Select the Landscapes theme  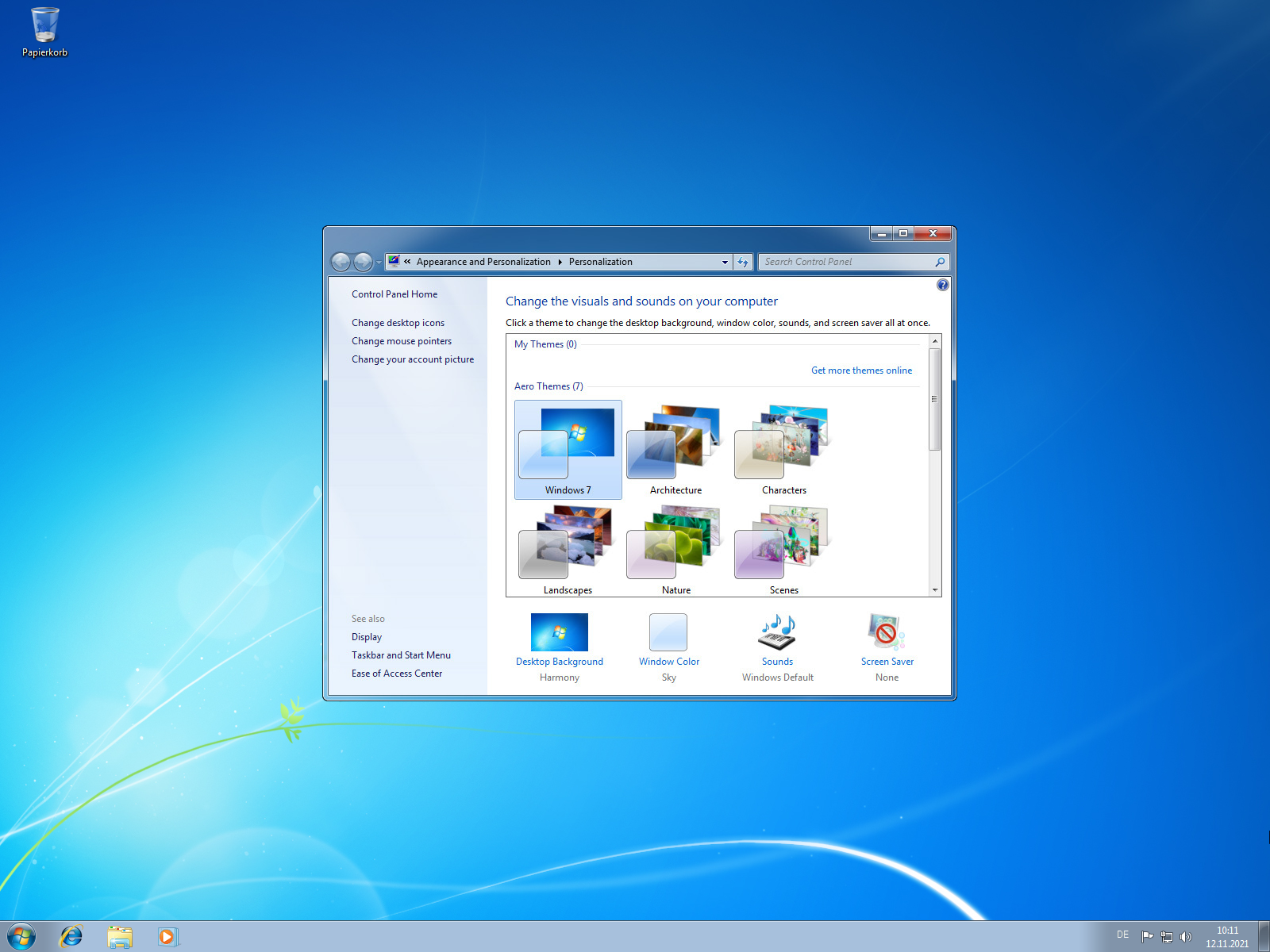click(568, 550)
